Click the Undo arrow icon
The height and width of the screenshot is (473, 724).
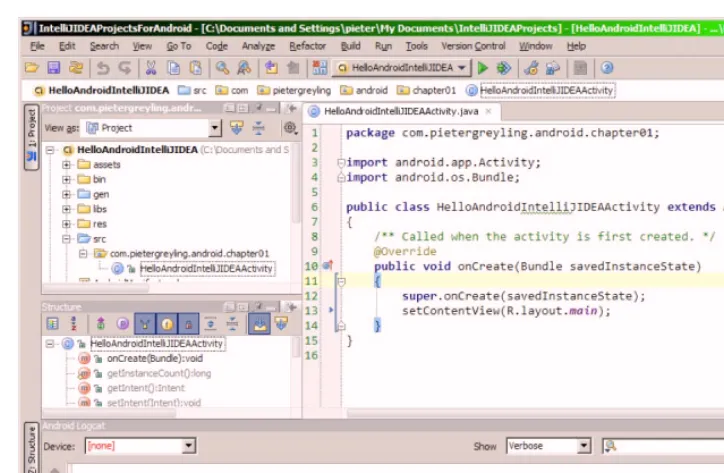point(103,68)
